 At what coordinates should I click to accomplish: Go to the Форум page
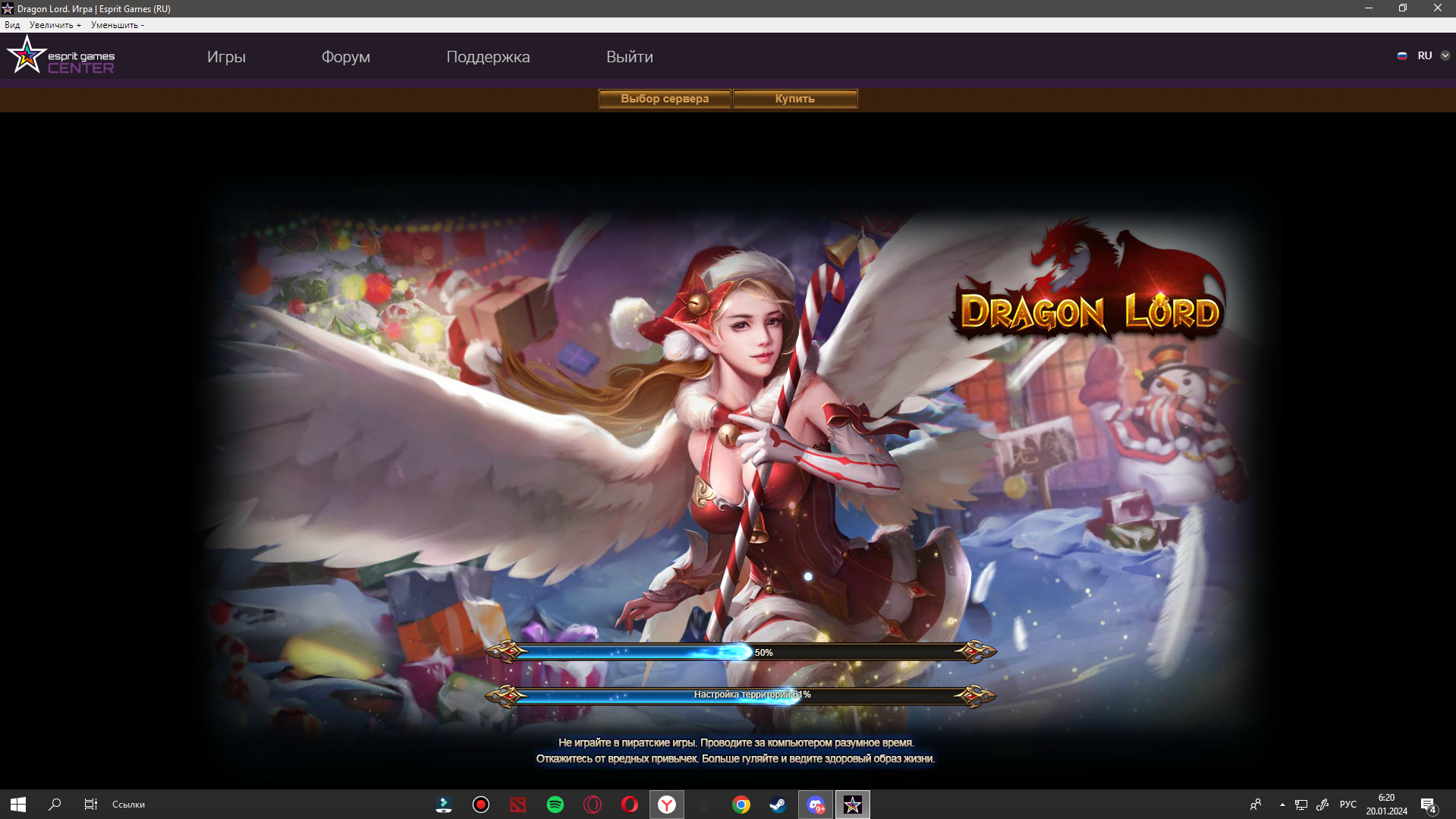345,57
